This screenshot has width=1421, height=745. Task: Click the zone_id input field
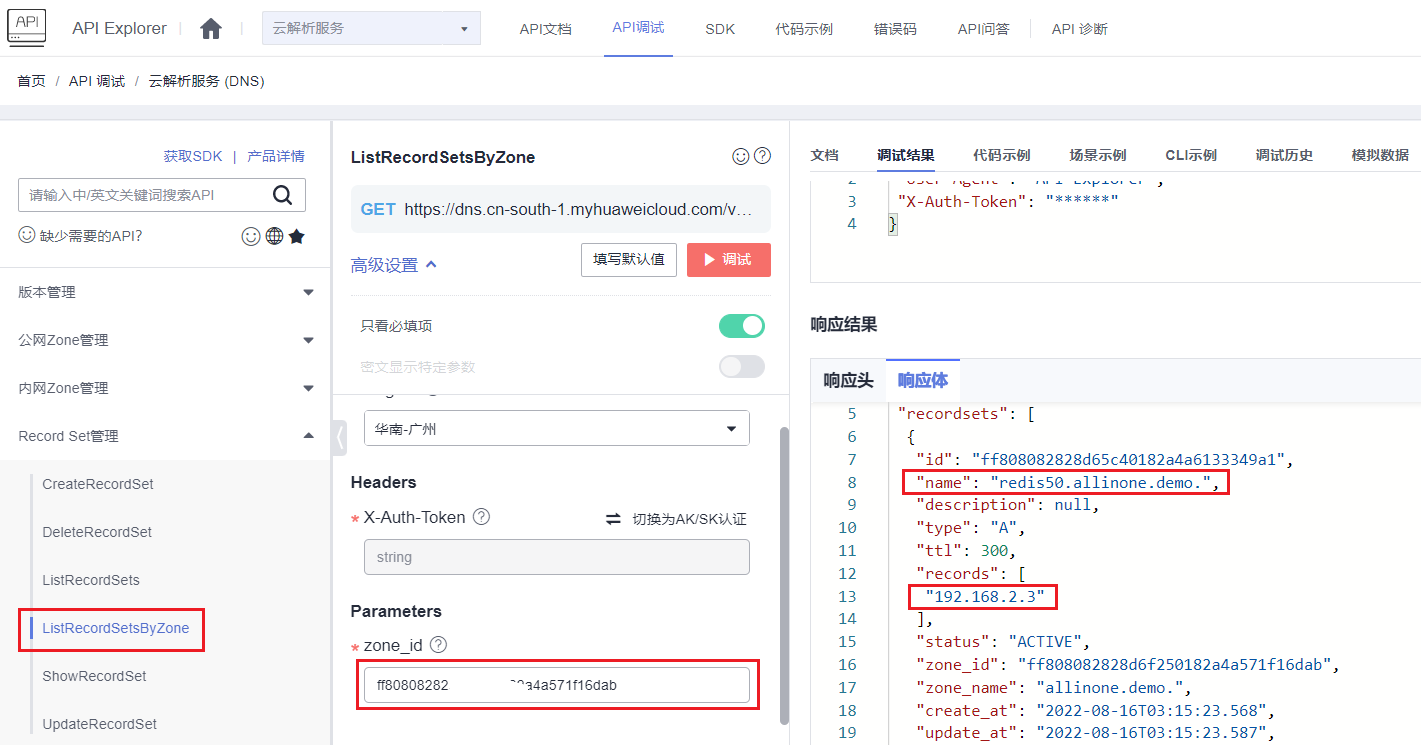[x=556, y=685]
